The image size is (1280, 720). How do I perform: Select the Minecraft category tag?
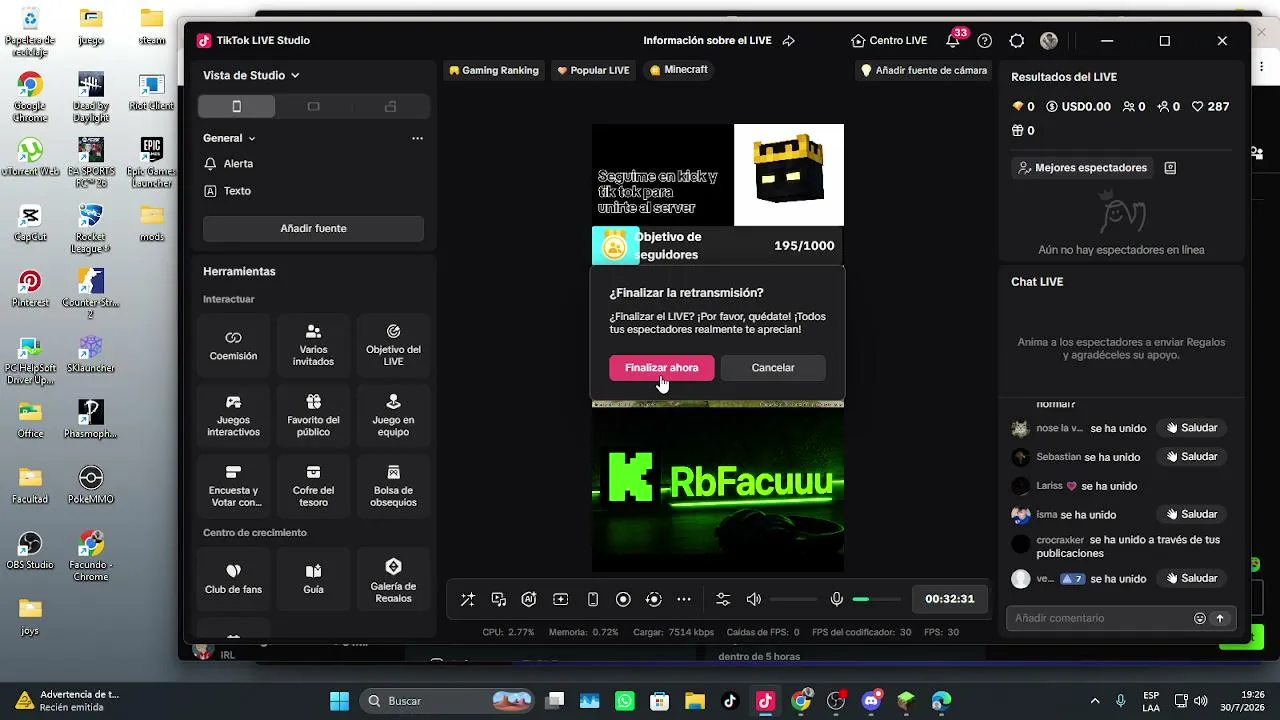[x=679, y=70]
